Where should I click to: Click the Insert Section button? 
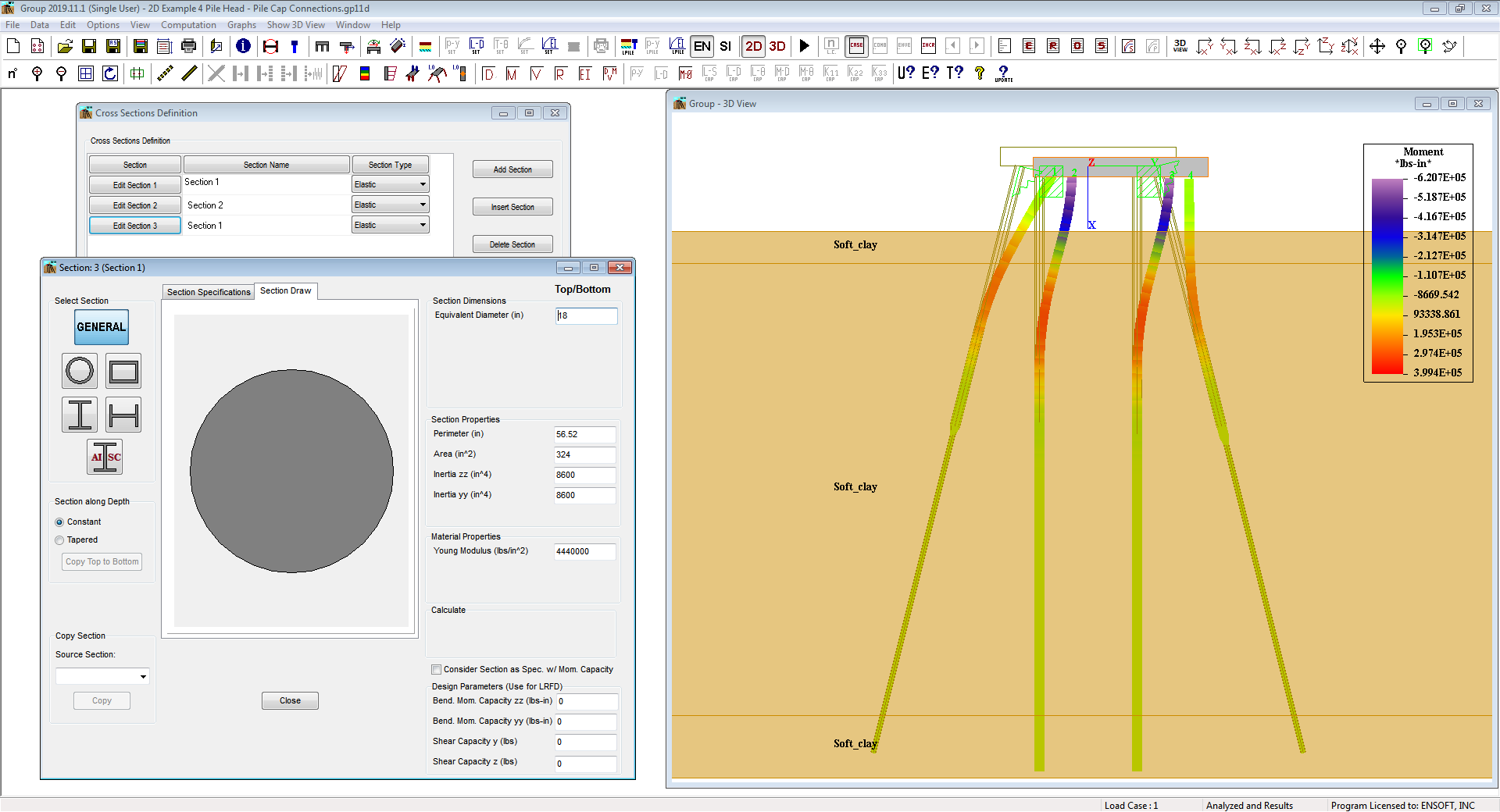coord(512,207)
